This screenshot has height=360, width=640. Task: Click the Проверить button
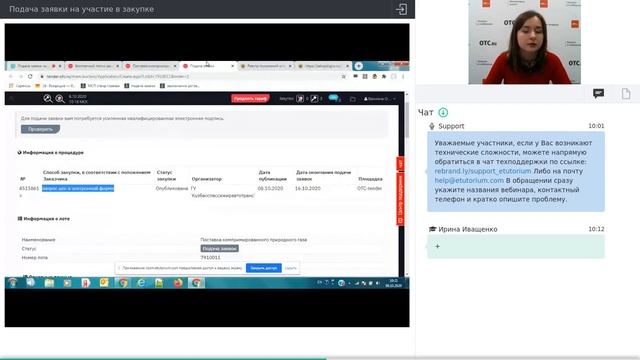[40, 129]
